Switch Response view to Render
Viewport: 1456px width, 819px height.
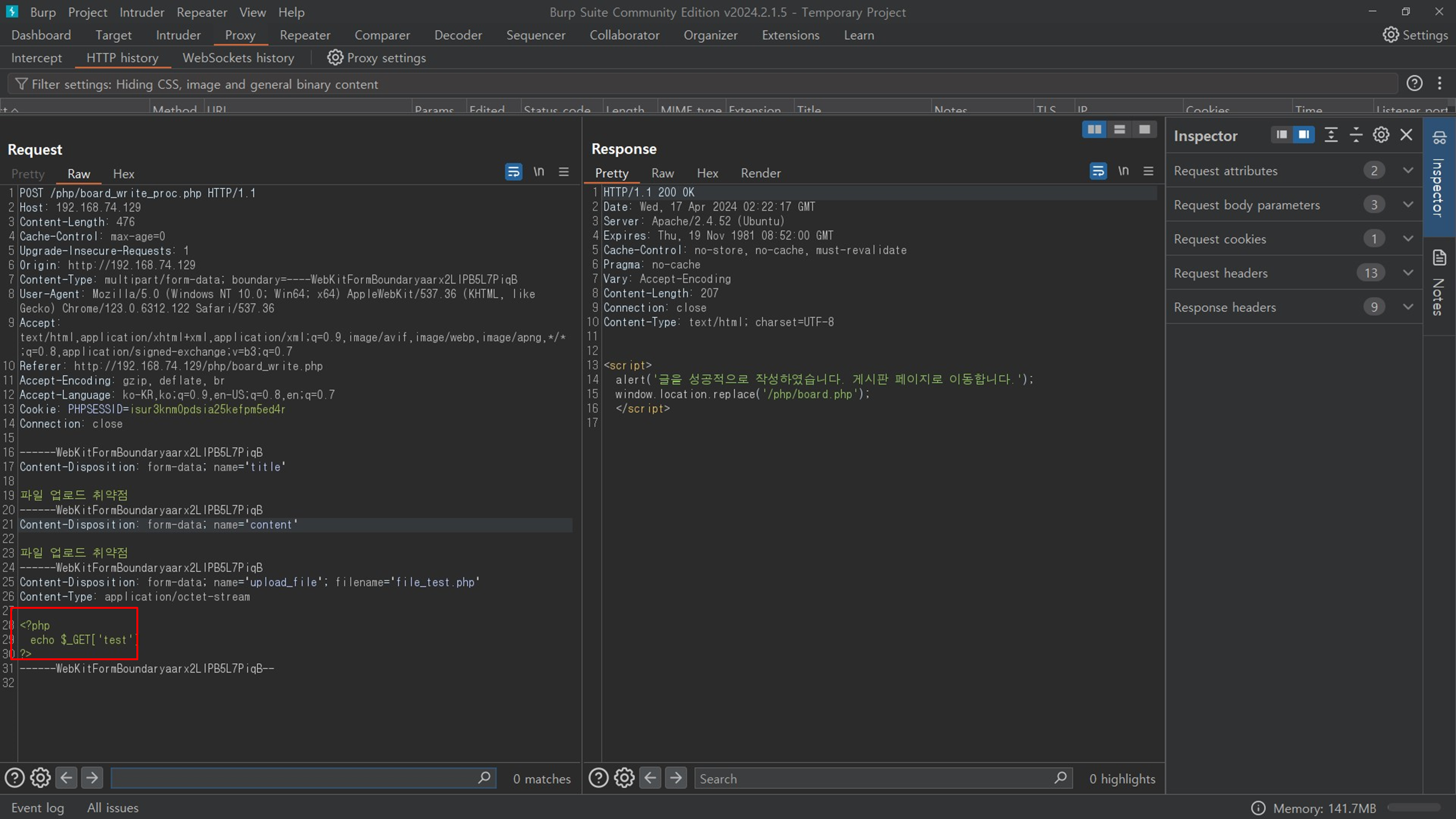pos(761,173)
